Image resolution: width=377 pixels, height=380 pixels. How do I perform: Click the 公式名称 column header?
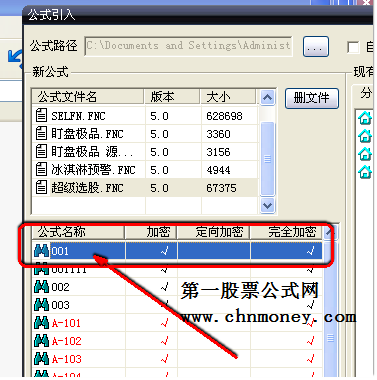point(78,232)
